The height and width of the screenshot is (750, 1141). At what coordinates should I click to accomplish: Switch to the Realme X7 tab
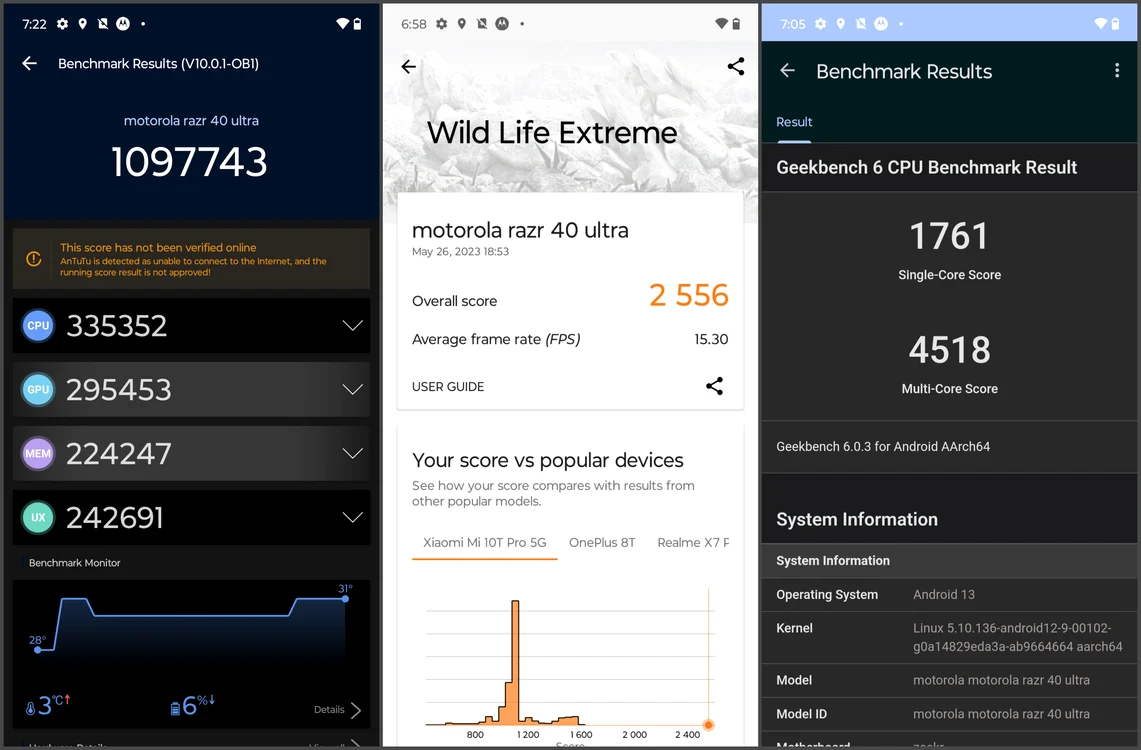693,543
